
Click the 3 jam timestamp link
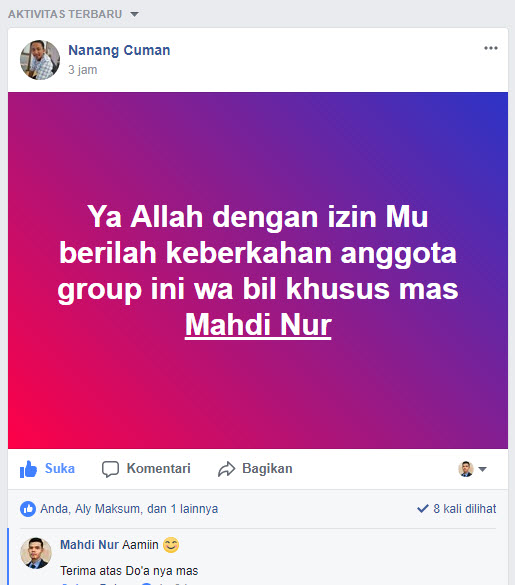point(82,70)
